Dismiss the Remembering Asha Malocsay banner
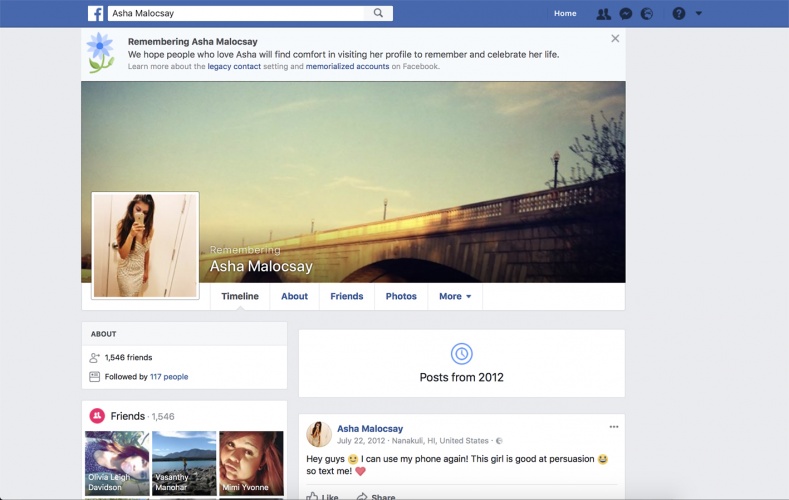789x500 pixels. (x=615, y=38)
